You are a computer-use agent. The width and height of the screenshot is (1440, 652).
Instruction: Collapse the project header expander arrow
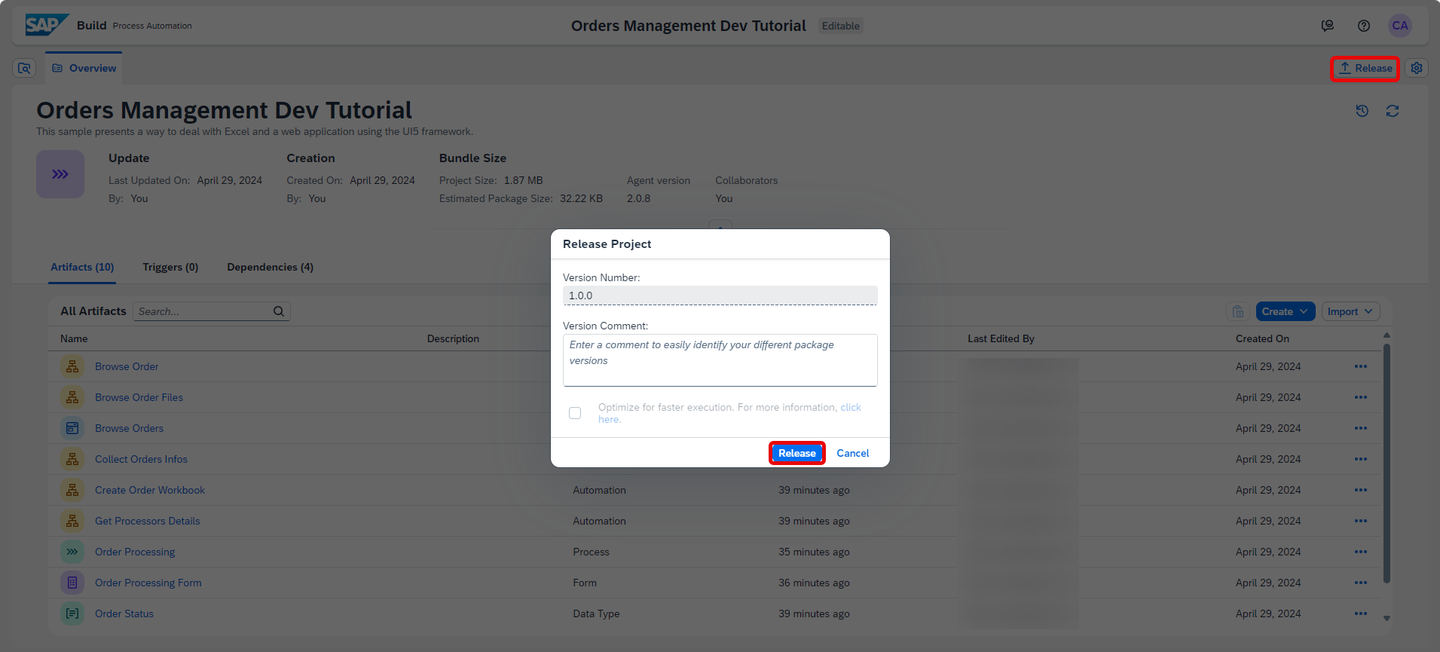click(720, 225)
